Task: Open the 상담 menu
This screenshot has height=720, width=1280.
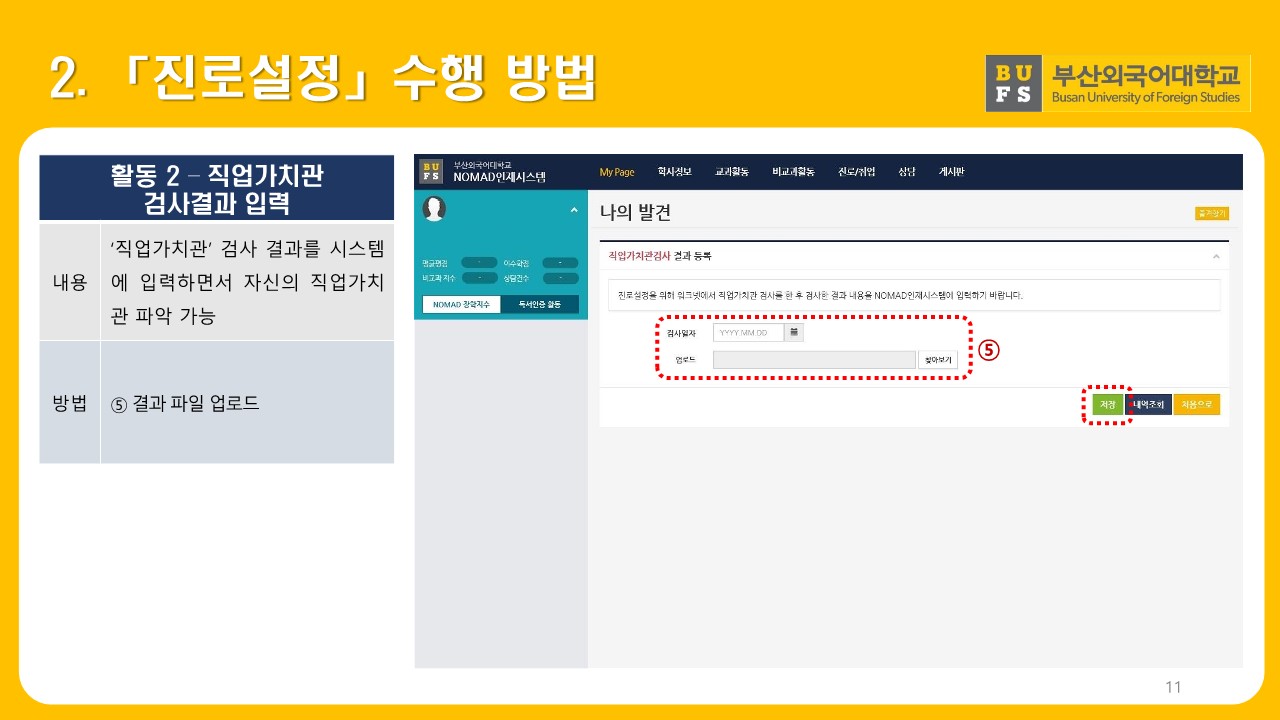Action: (907, 172)
